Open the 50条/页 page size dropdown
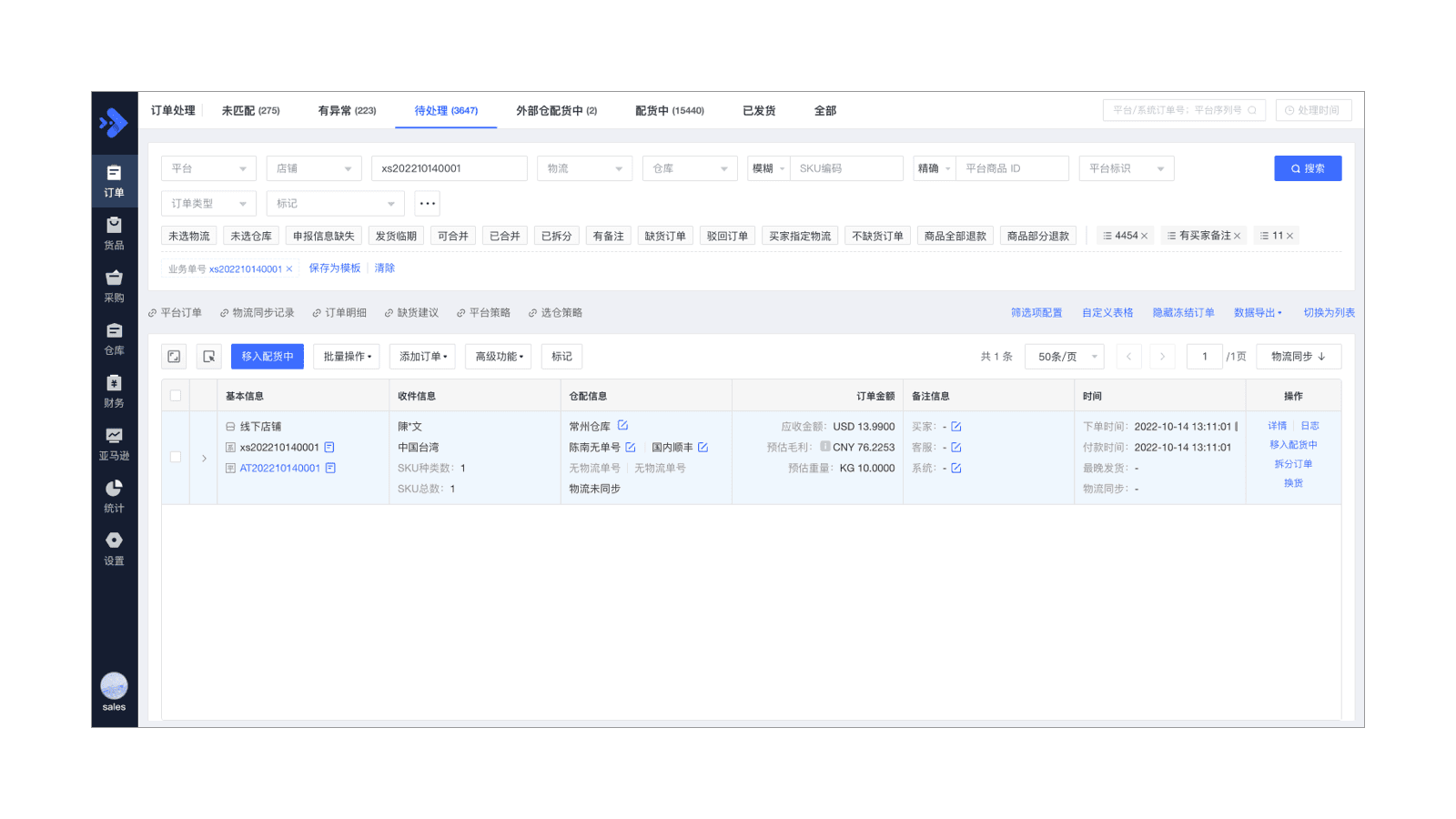 click(x=1064, y=357)
